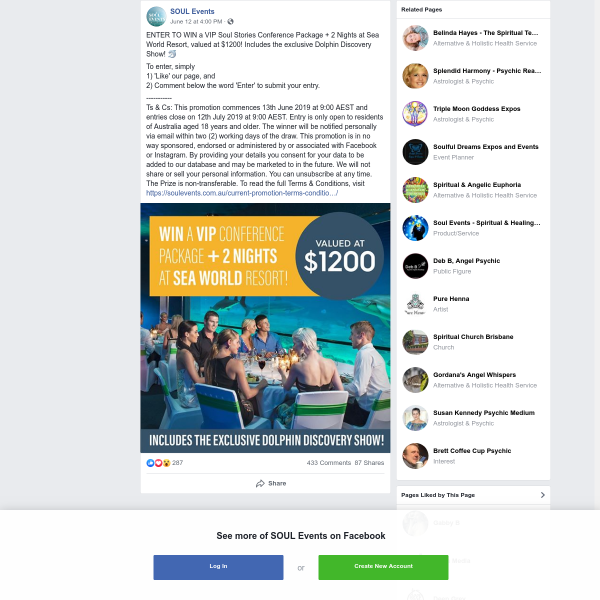Open Deb B, Angel Psychic avatar
Viewport: 600px width, 600px height.
415,266
